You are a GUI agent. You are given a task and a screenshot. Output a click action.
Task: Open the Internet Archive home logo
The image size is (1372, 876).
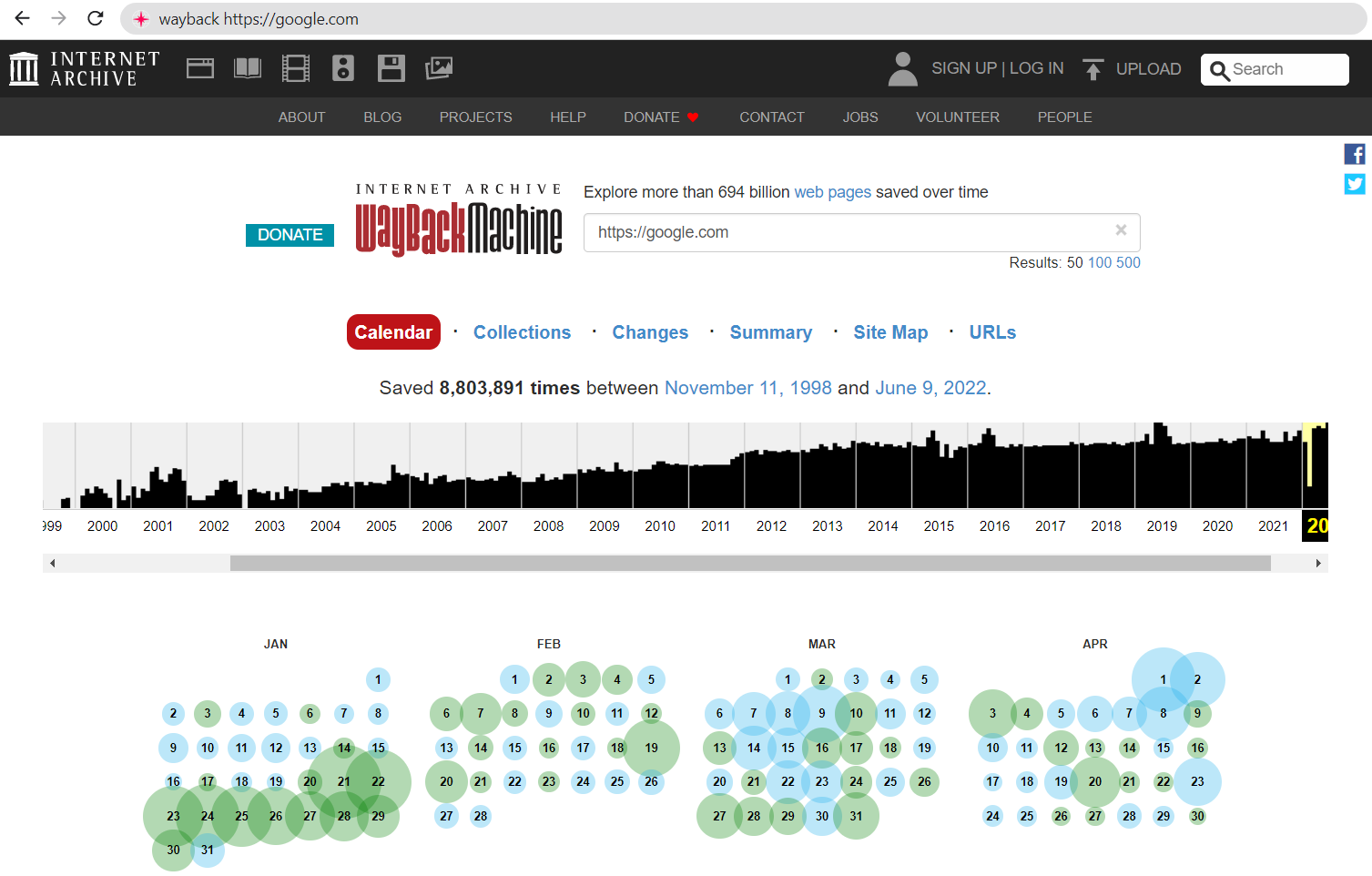point(85,68)
